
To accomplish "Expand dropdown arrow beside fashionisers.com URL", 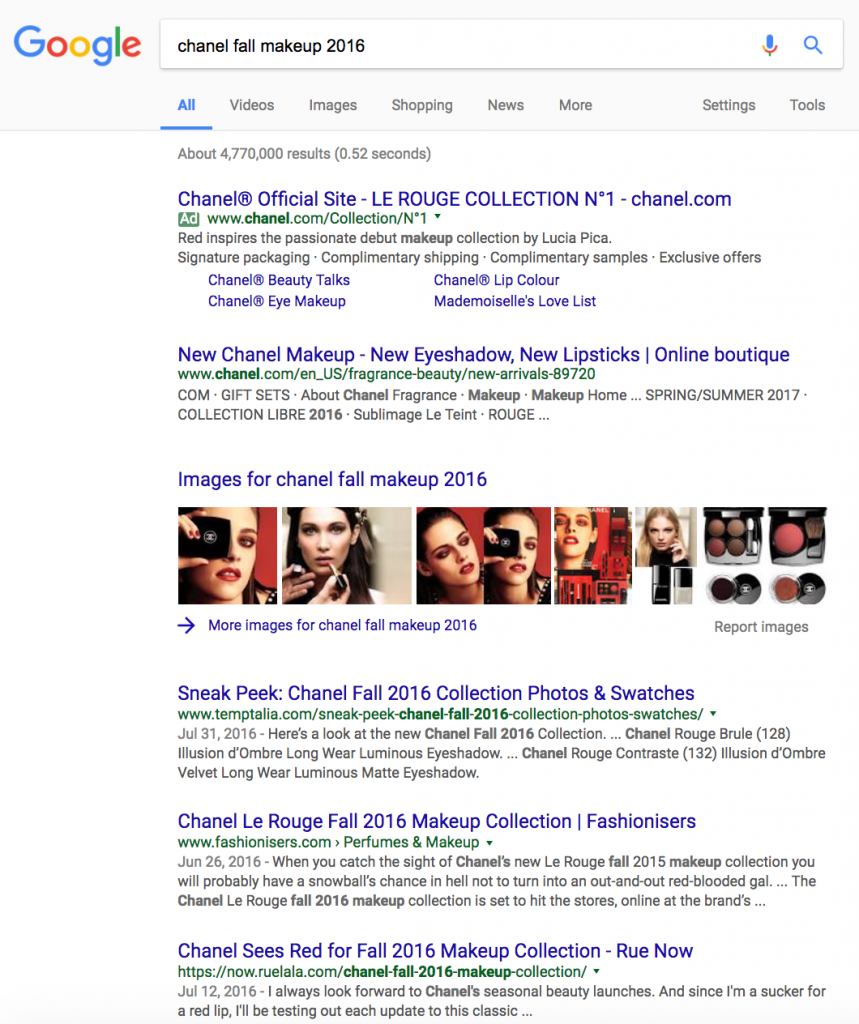I will tap(489, 842).
